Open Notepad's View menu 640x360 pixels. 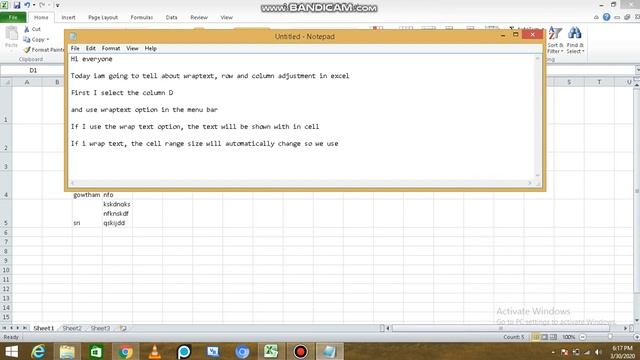point(132,49)
